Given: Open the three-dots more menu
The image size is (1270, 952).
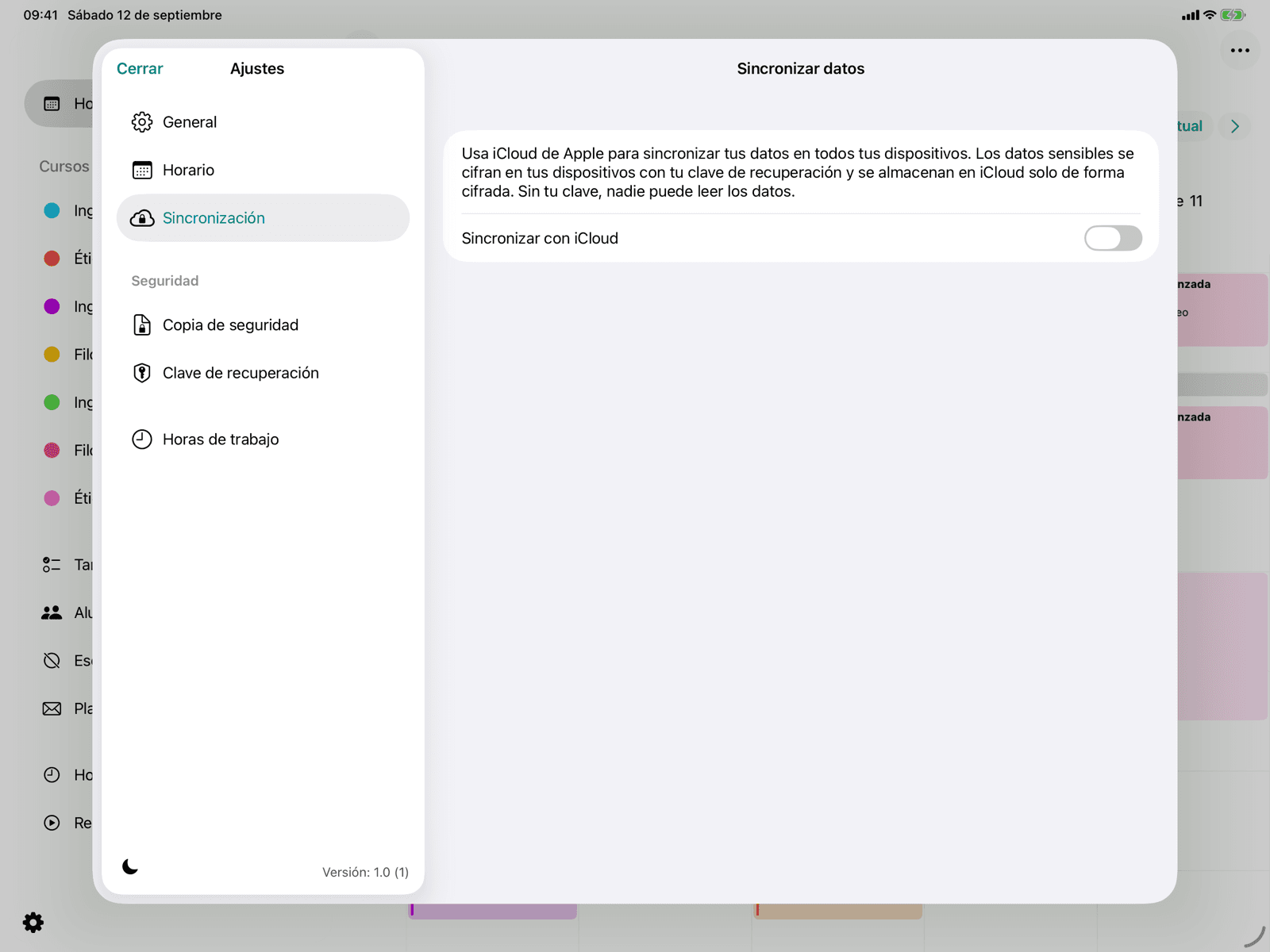Looking at the screenshot, I should point(1240,50).
